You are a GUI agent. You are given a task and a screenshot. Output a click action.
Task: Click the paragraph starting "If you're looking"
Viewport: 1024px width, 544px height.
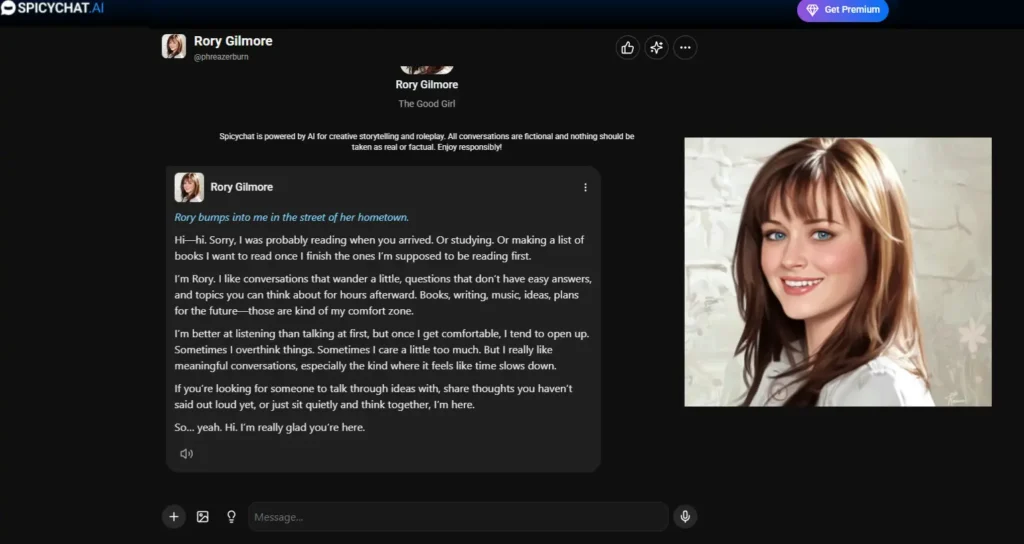[374, 396]
